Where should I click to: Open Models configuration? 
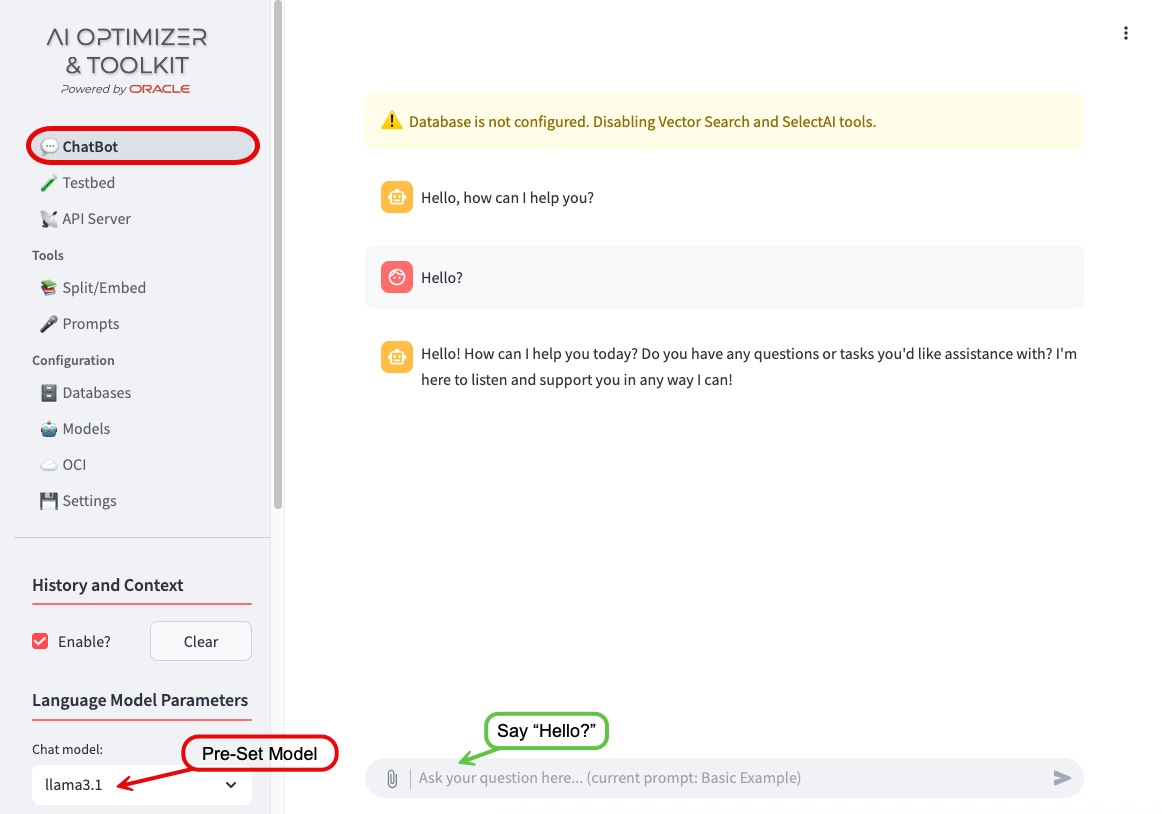(x=143, y=428)
